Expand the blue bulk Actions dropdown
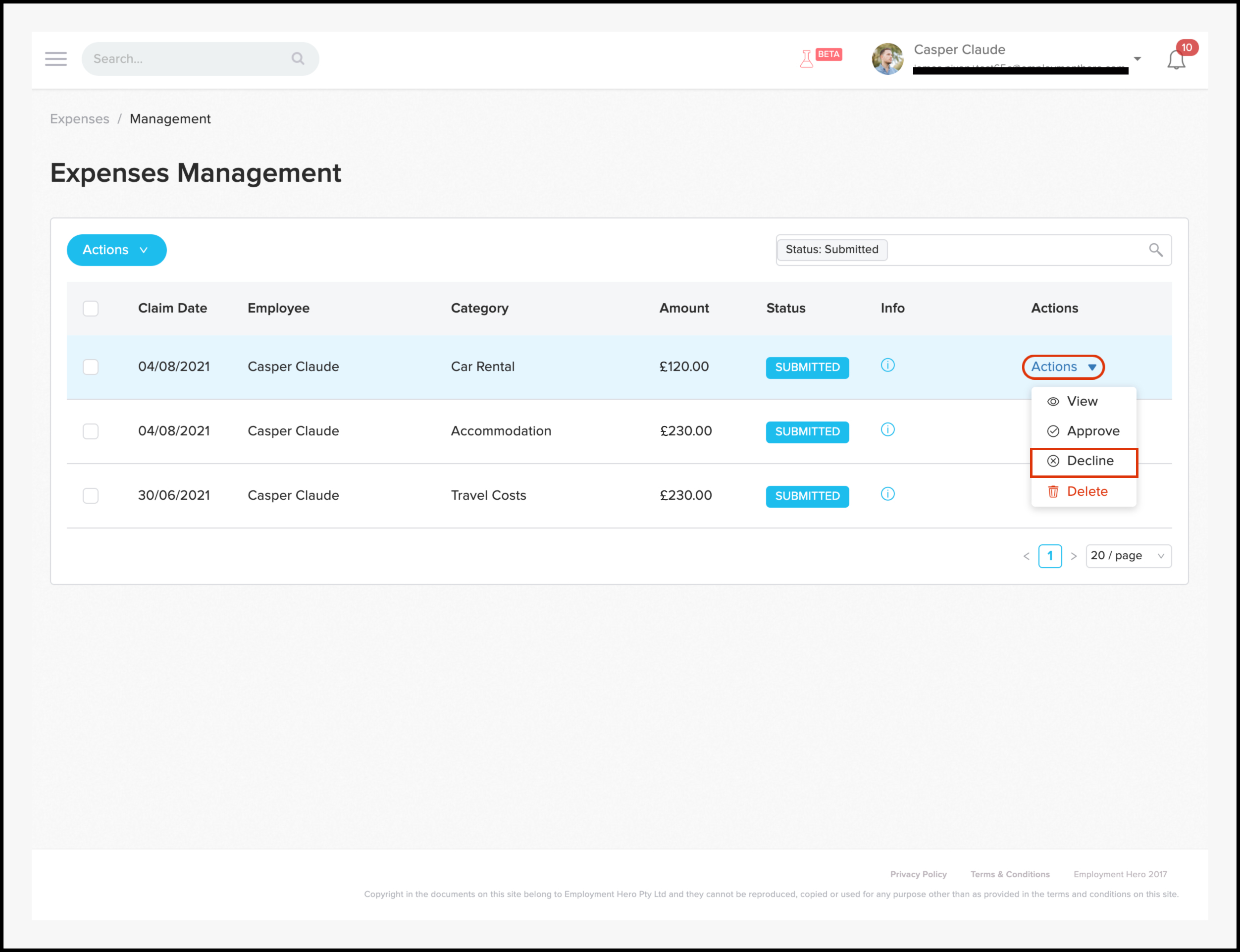Screen dimensions: 1240x952 coord(117,250)
